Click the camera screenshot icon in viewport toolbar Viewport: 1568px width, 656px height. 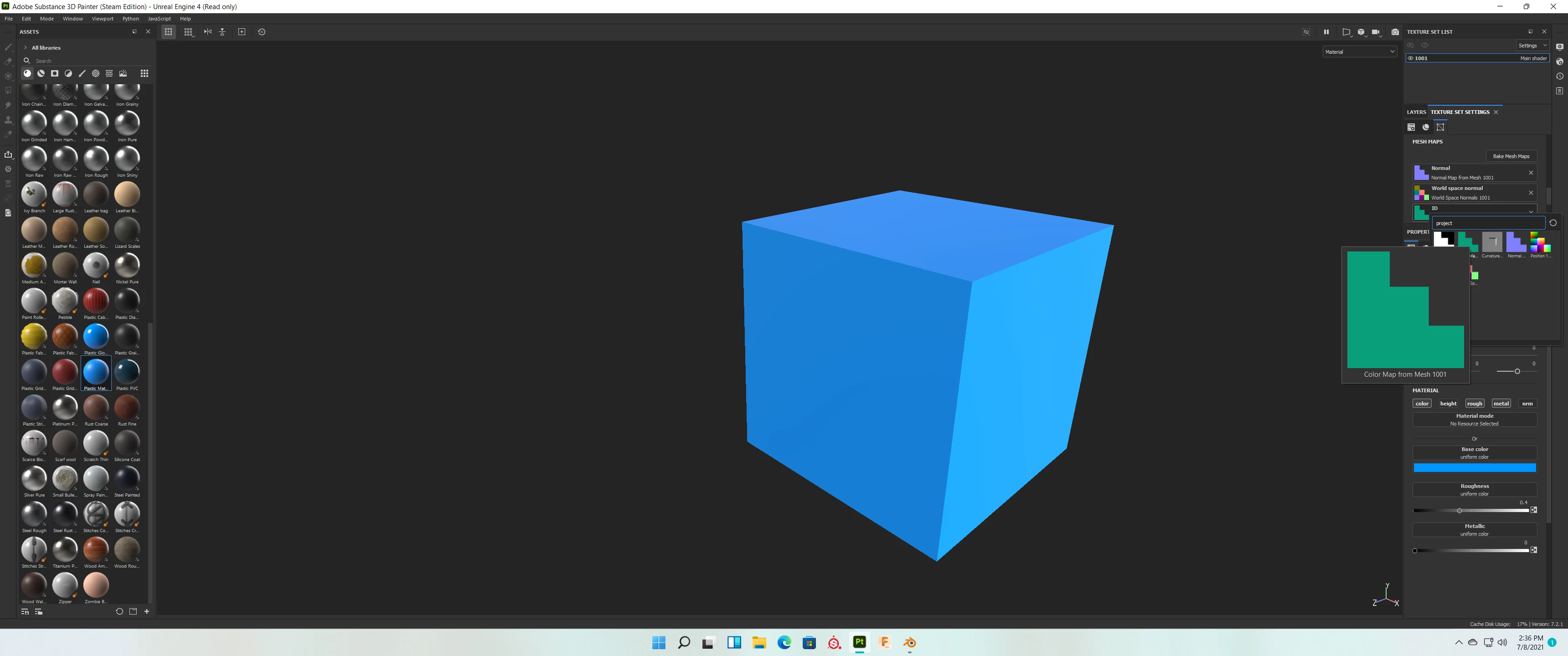(1395, 31)
